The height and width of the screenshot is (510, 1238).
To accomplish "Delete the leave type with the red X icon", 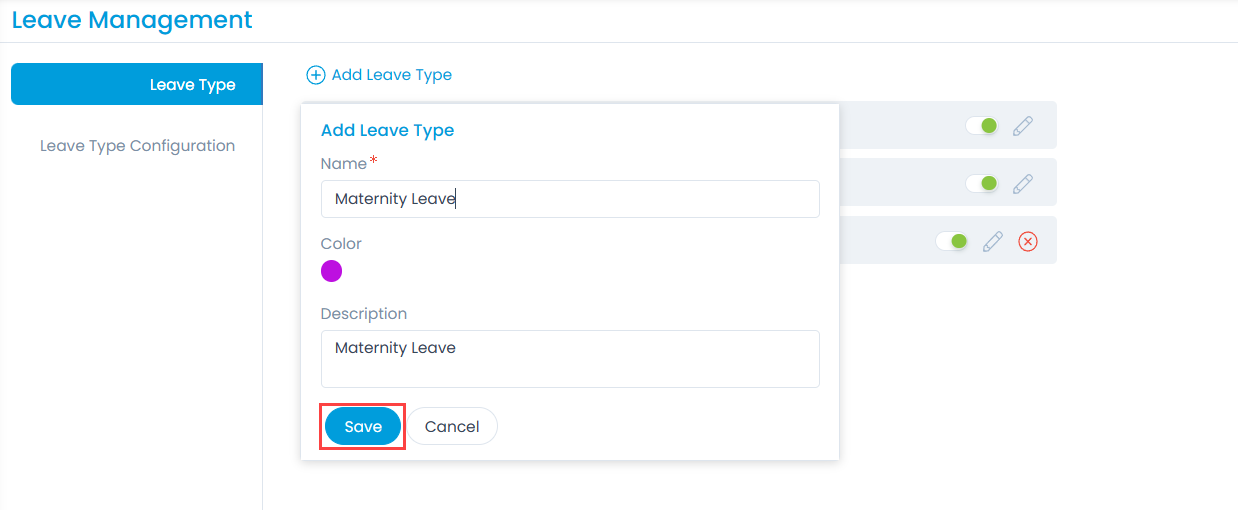I will click(1027, 242).
